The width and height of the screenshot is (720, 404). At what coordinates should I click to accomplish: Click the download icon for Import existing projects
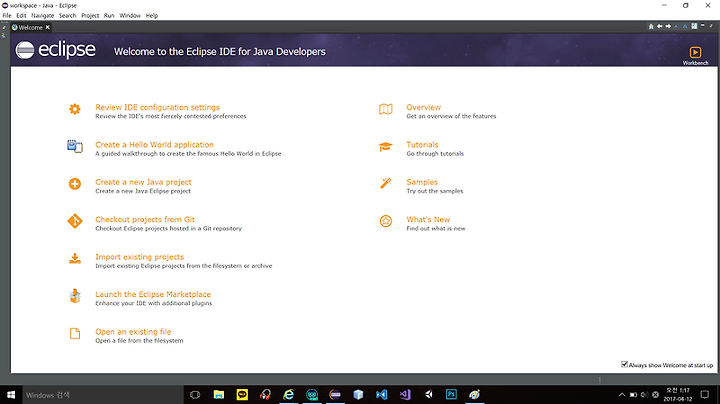pos(74,259)
